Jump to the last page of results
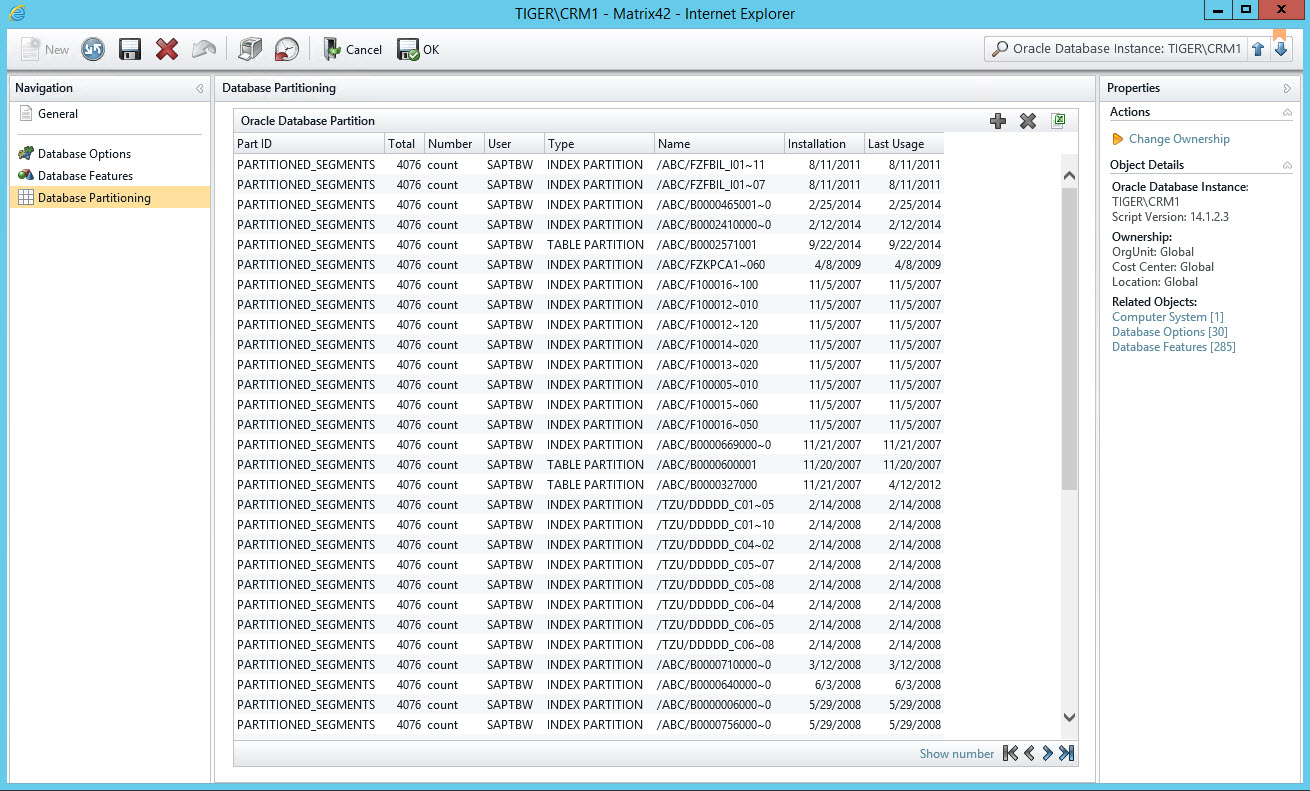 1067,754
